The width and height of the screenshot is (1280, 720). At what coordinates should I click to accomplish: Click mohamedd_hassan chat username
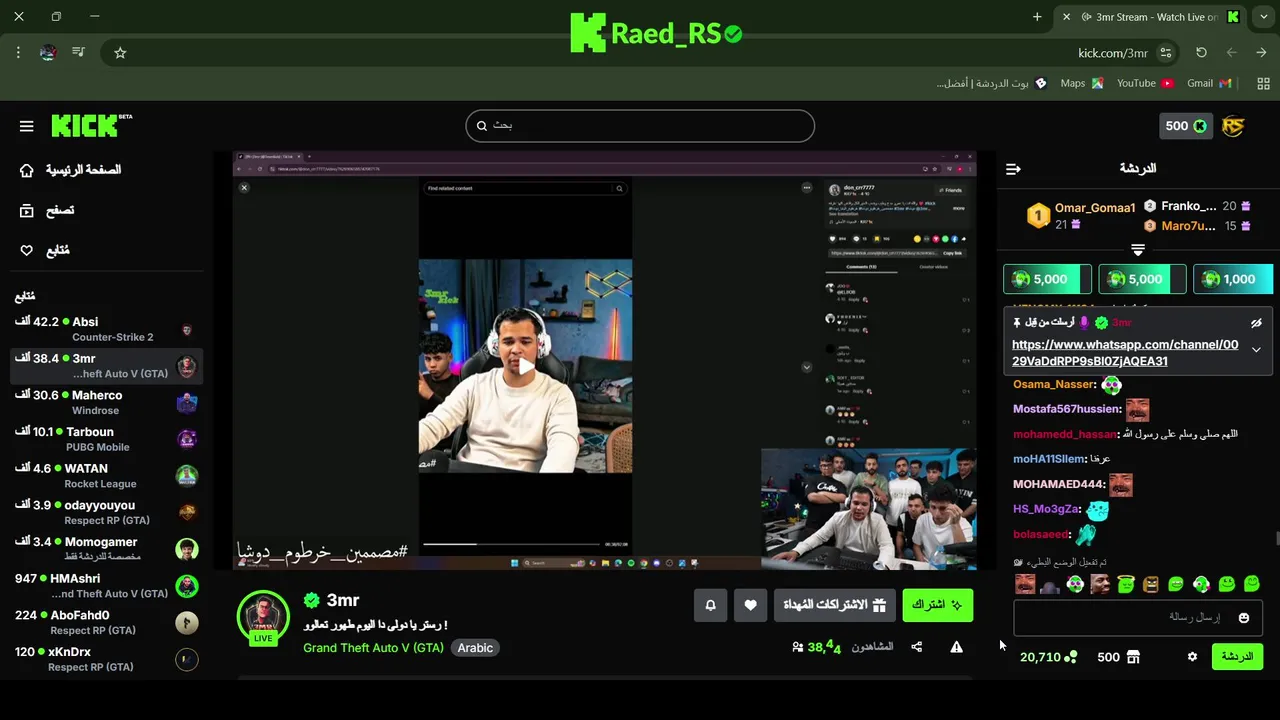(1065, 434)
